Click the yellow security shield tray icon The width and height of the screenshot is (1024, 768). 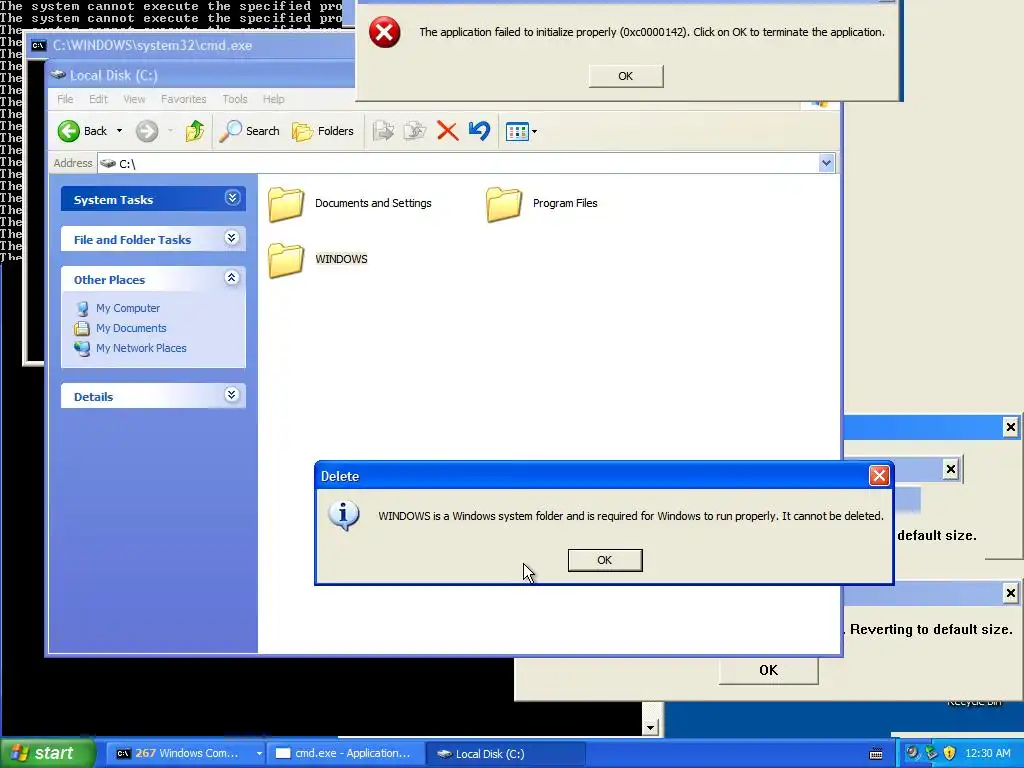(x=950, y=754)
